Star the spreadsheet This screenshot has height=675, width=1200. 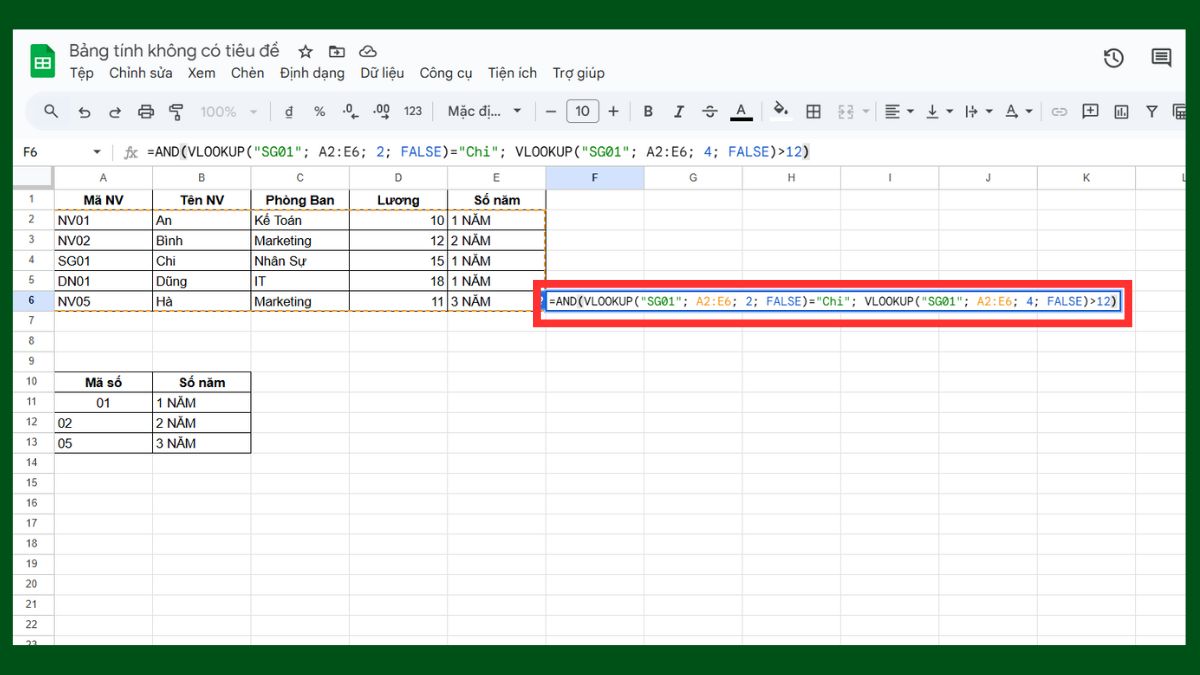[x=305, y=51]
